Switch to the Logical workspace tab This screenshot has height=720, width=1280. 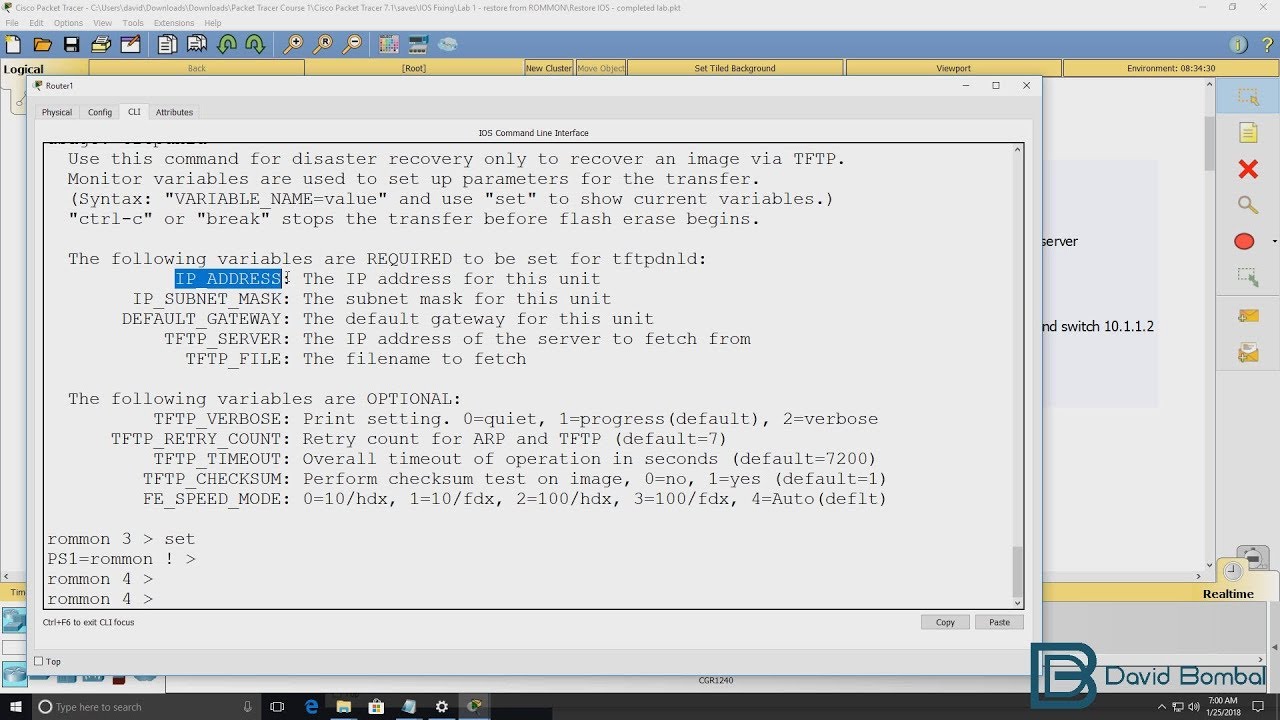click(24, 69)
